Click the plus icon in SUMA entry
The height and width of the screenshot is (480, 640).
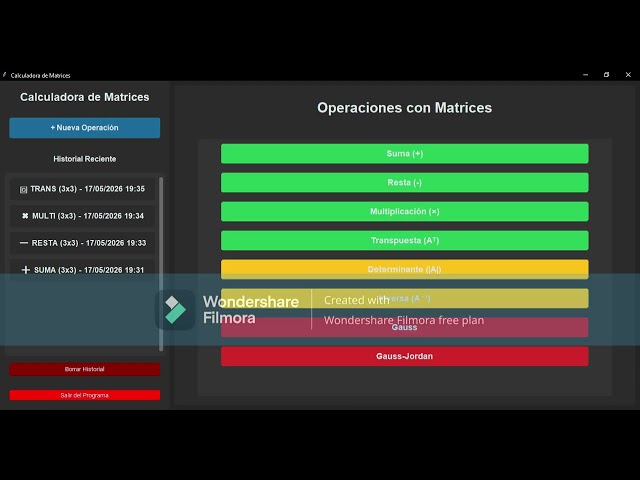(x=26, y=270)
